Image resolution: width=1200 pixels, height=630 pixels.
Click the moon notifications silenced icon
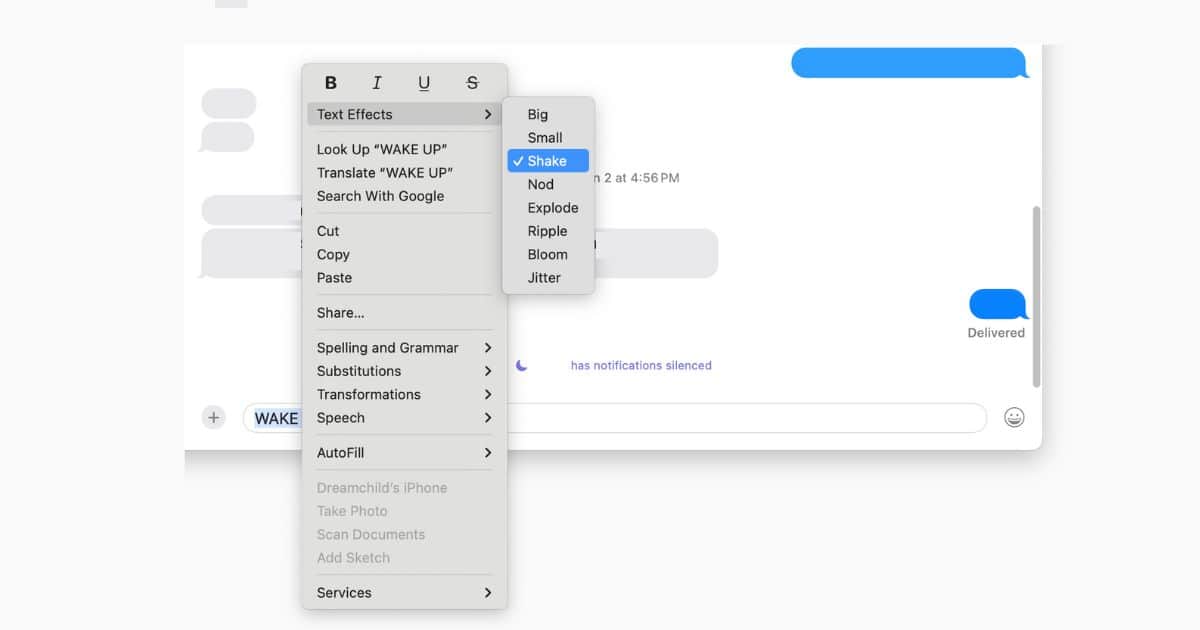(522, 366)
